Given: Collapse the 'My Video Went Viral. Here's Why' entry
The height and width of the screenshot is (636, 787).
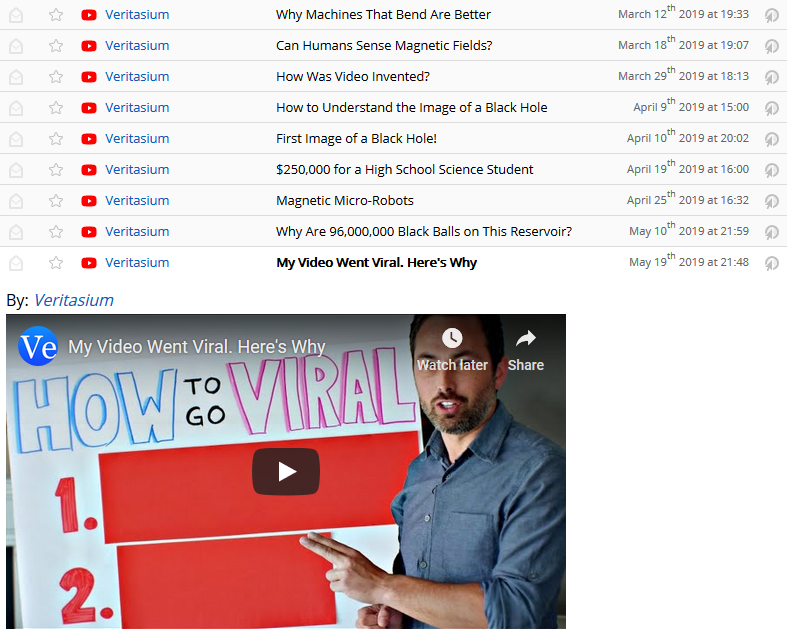Looking at the screenshot, I should (376, 263).
